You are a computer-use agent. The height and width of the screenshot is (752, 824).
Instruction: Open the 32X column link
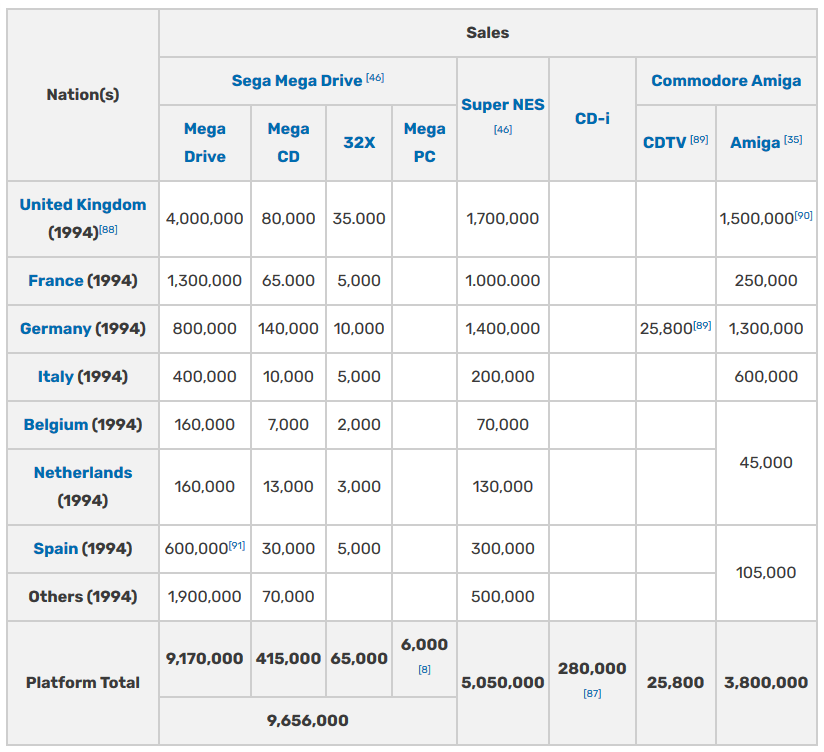click(x=359, y=142)
